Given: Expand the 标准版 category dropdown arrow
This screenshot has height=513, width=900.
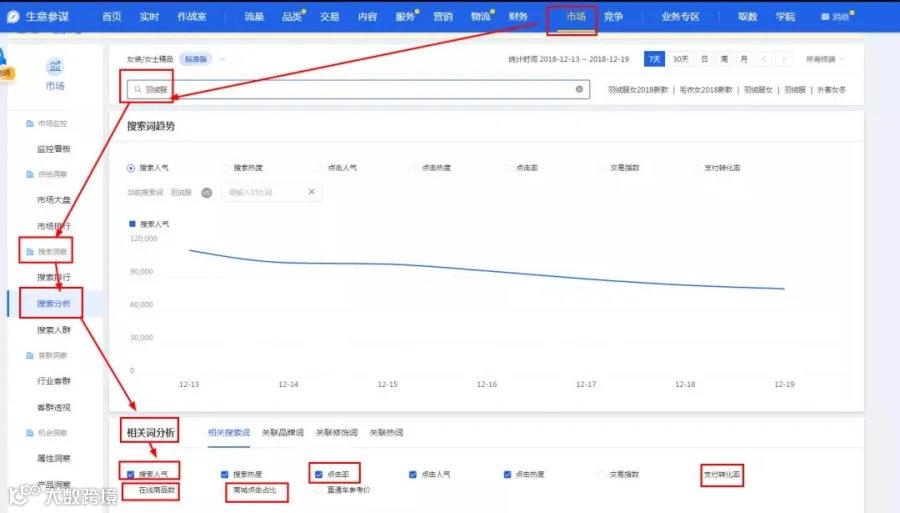Looking at the screenshot, I should [223, 59].
